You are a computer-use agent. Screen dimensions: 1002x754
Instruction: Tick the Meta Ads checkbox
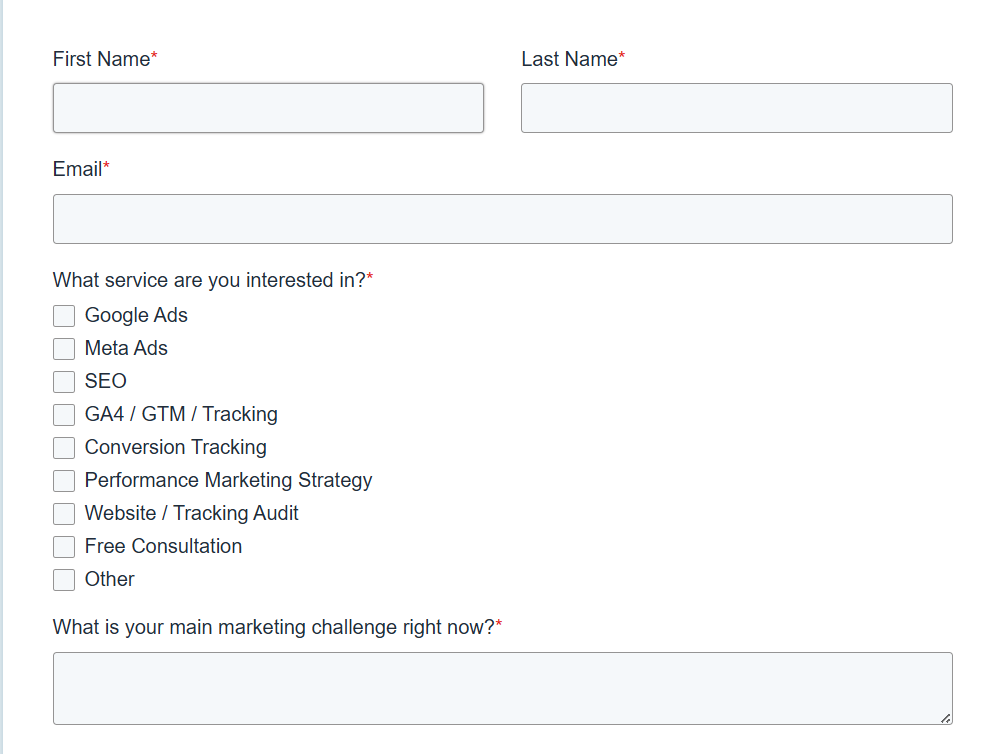pos(64,349)
